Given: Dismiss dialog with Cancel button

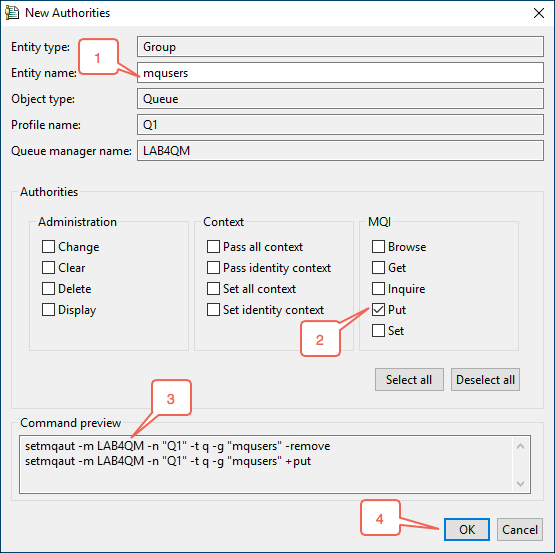Looking at the screenshot, I should 520,530.
